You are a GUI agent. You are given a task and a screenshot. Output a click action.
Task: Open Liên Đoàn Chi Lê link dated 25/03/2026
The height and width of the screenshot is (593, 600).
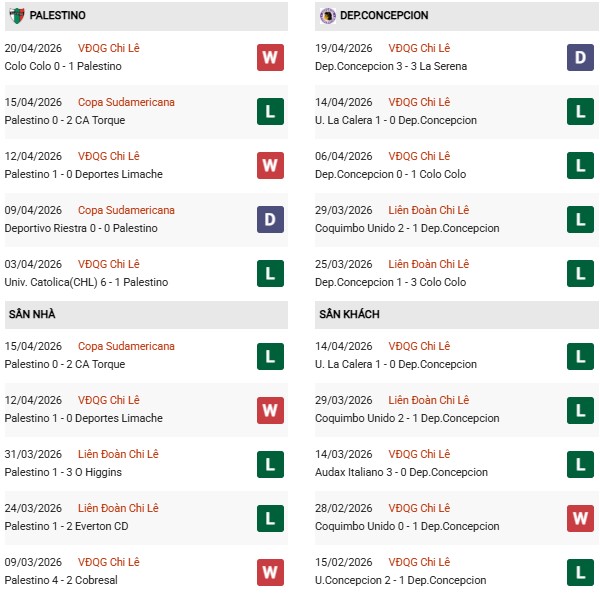pos(429,264)
